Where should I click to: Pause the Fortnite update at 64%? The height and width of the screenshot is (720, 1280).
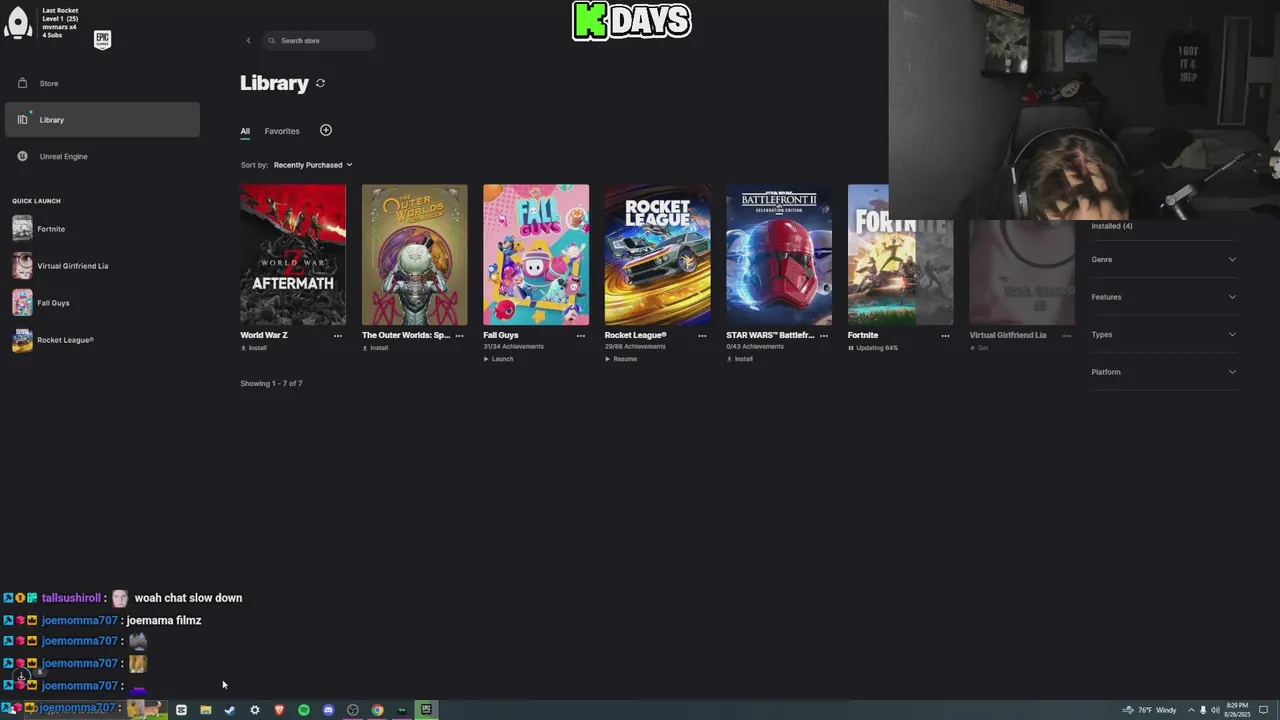873,348
